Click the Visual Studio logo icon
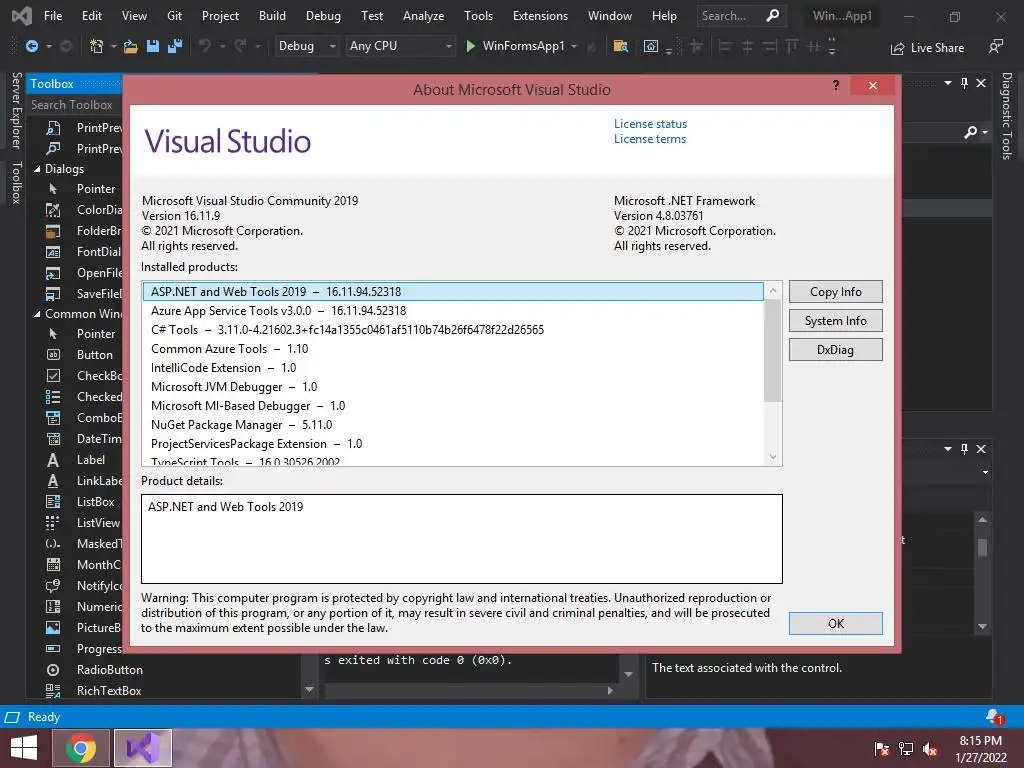The image size is (1024, 768). (22, 15)
